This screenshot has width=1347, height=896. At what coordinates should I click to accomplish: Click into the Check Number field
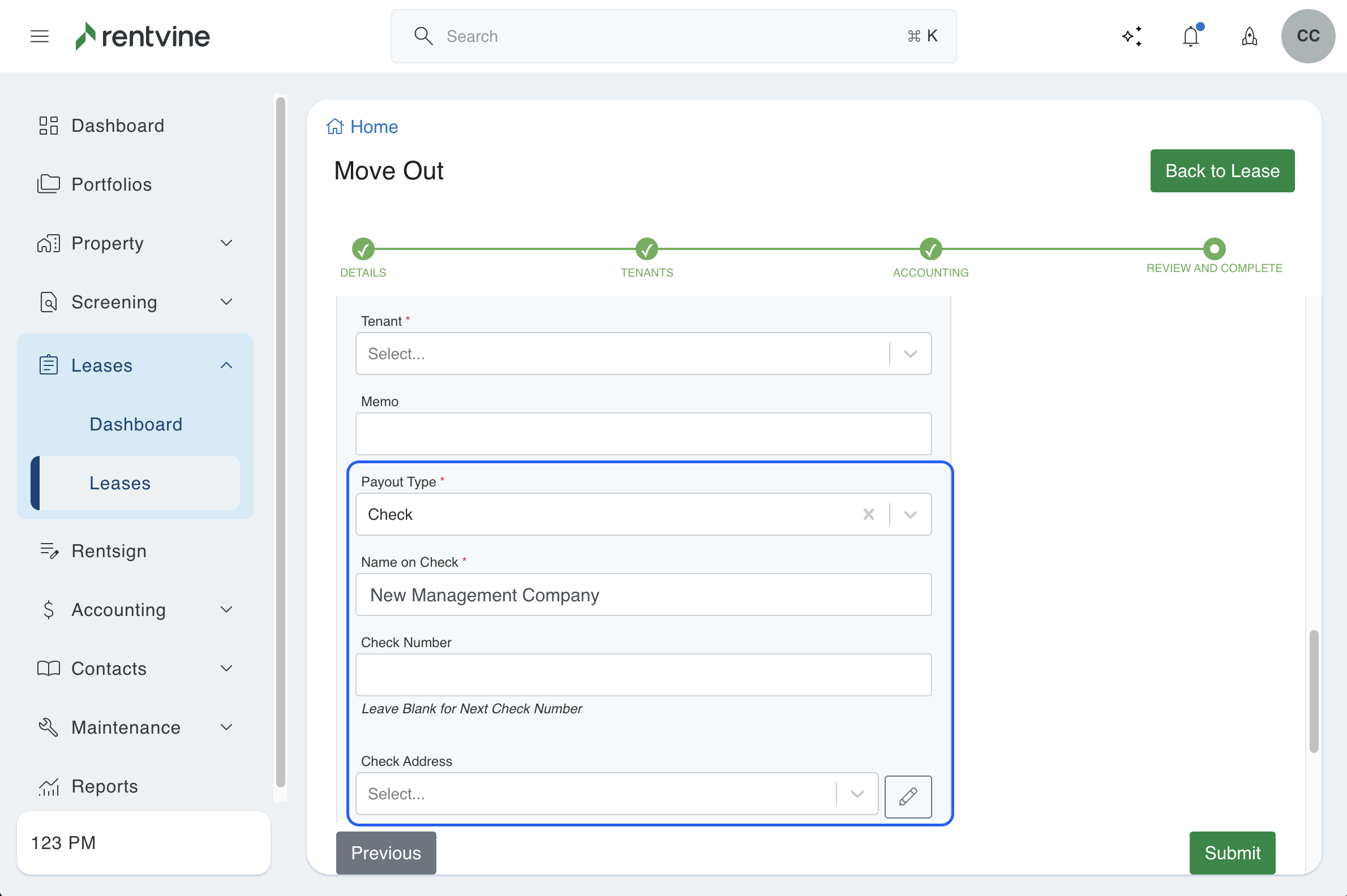click(642, 675)
